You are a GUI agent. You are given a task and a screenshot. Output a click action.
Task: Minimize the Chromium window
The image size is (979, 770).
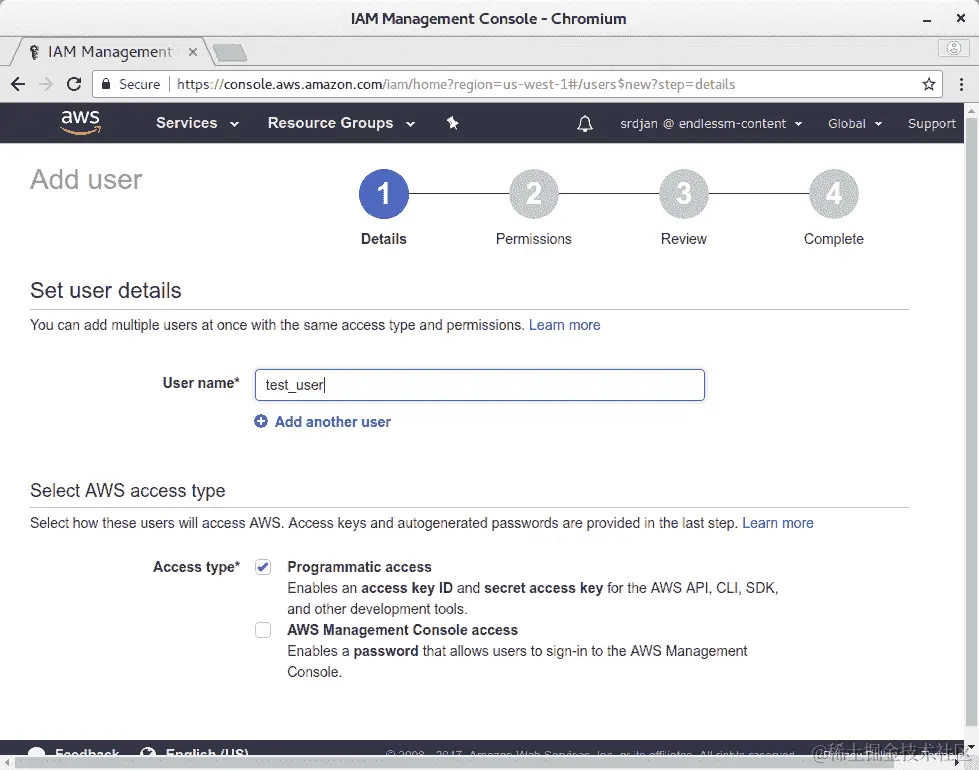tap(927, 19)
